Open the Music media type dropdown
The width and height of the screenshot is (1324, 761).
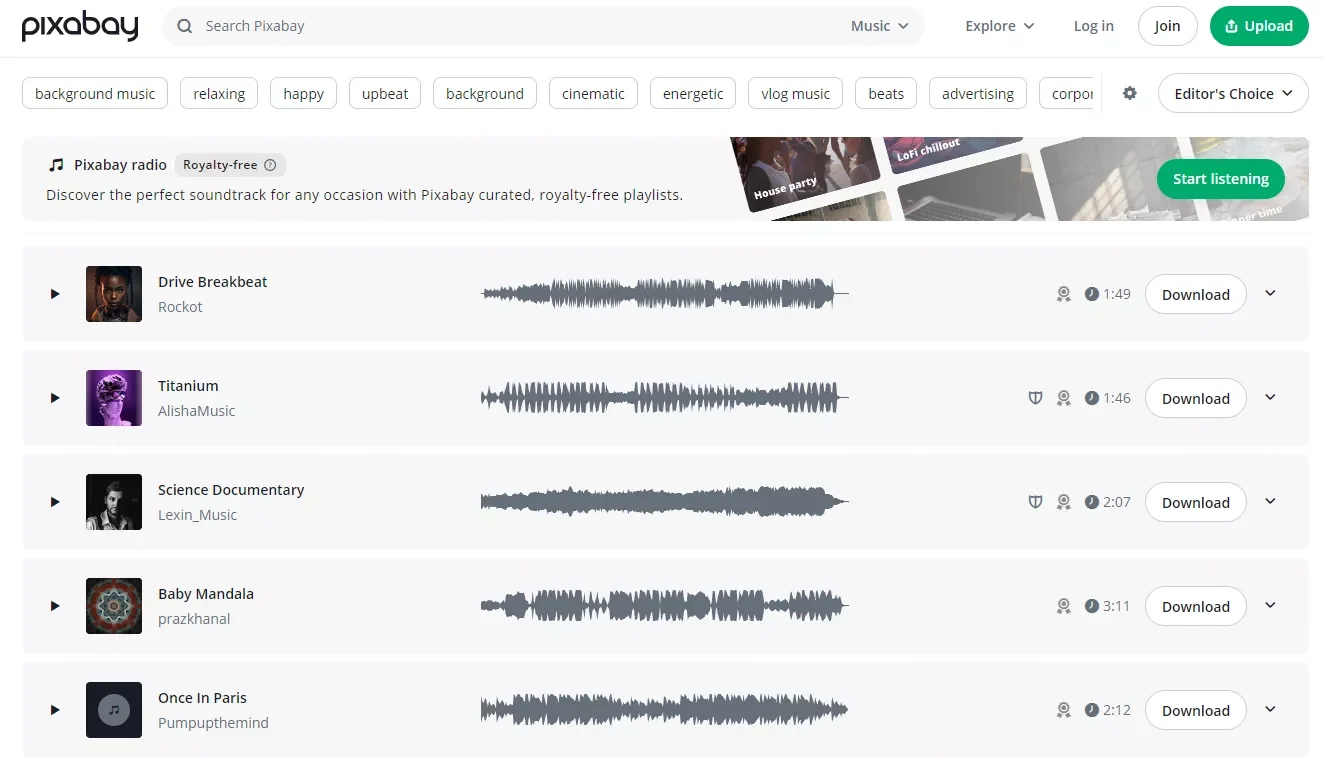880,26
